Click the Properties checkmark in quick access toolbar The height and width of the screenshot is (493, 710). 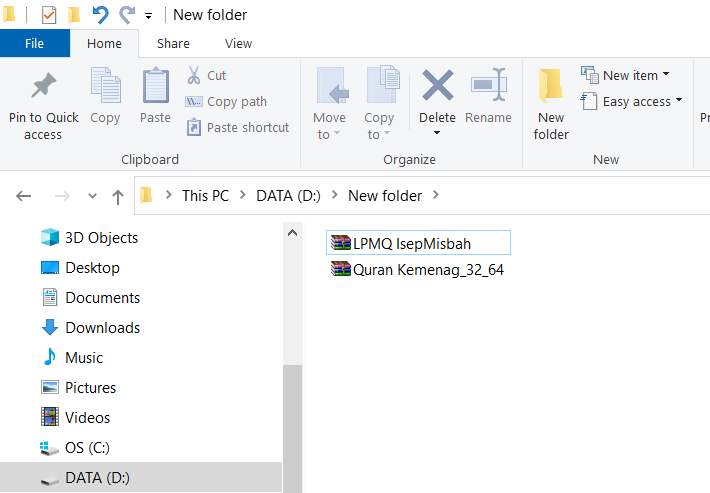(x=48, y=15)
